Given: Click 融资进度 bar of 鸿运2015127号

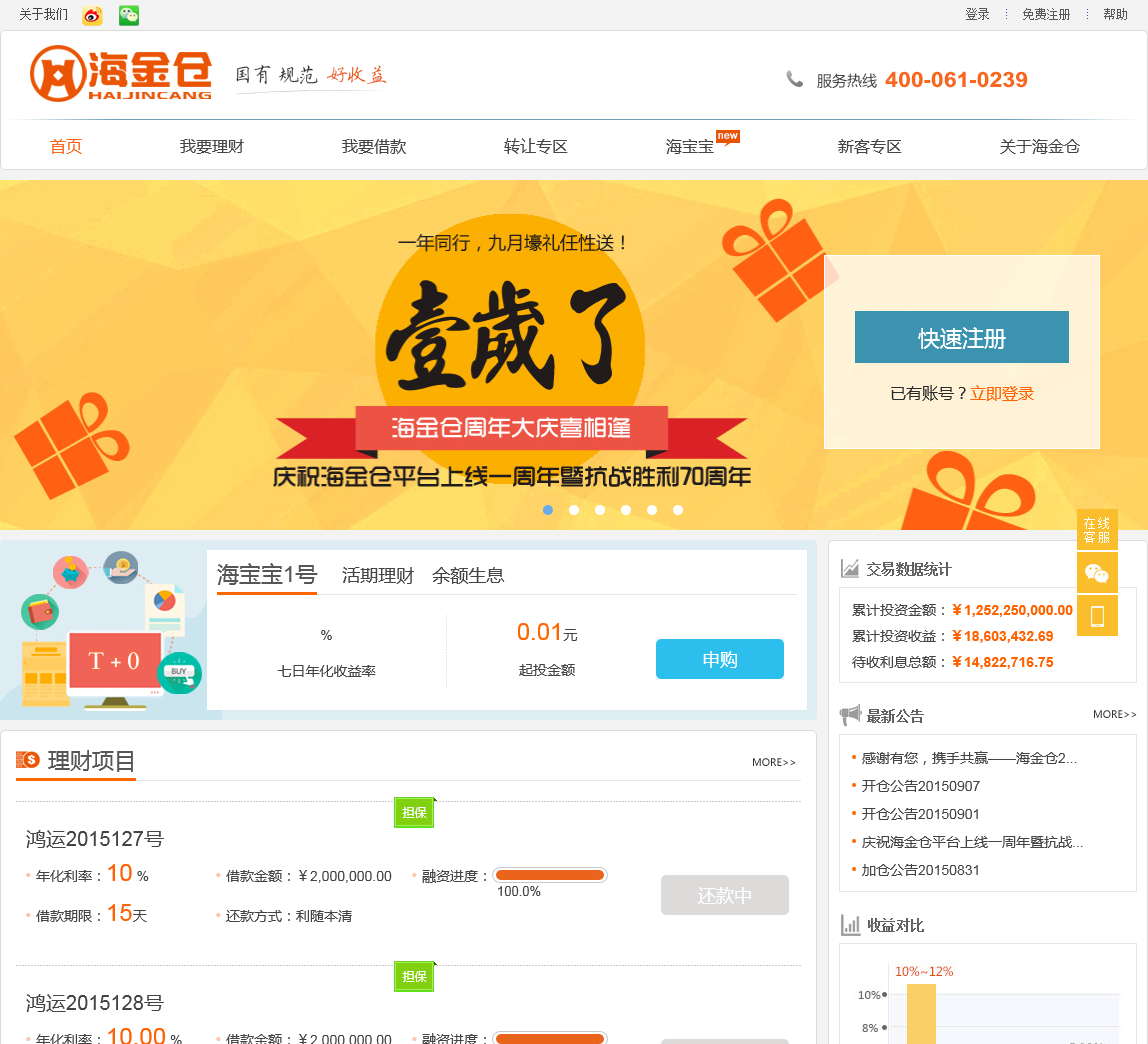Looking at the screenshot, I should (550, 875).
